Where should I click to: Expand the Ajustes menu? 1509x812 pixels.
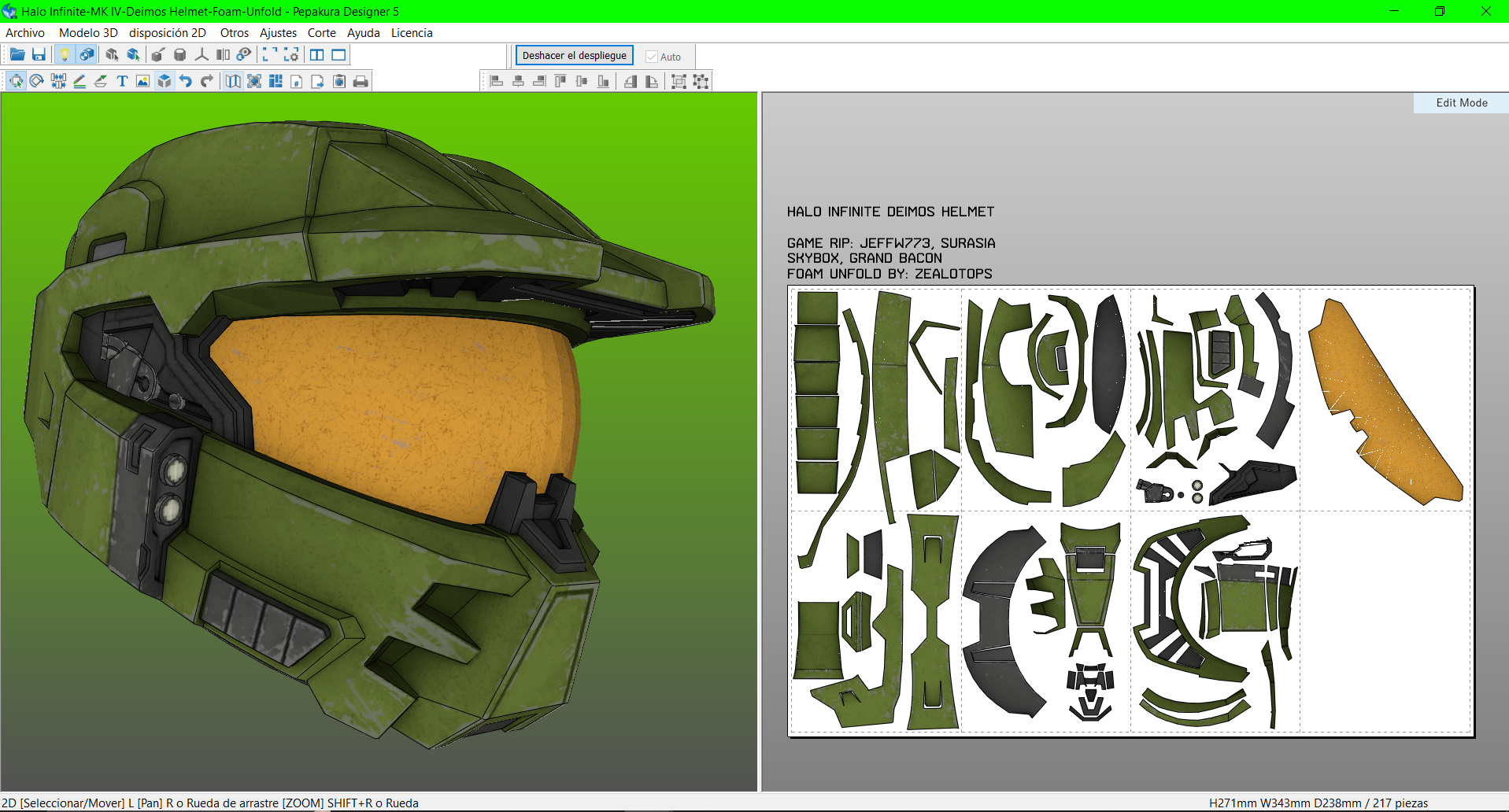coord(278,33)
